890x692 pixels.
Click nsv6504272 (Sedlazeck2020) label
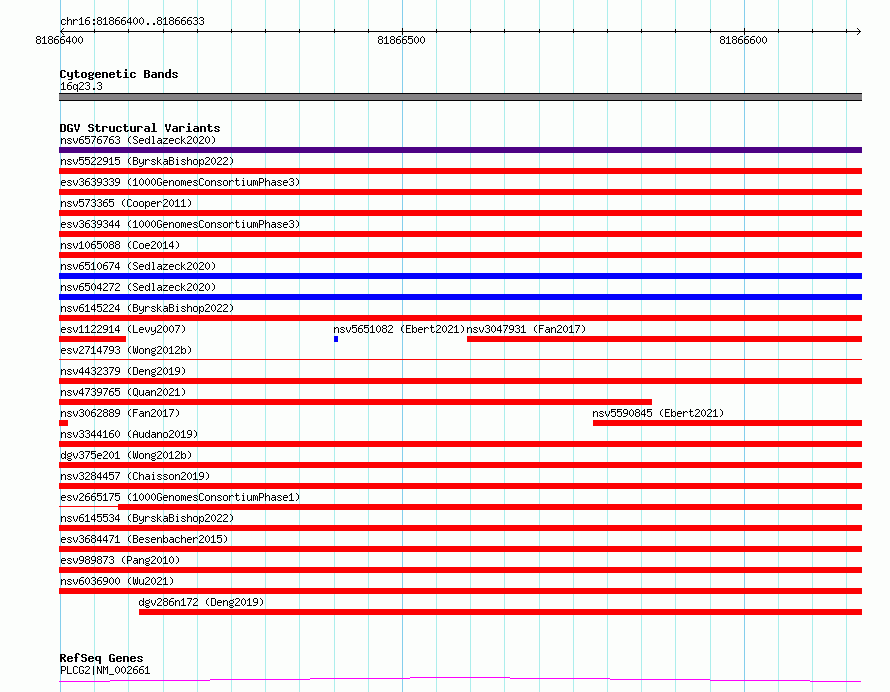(138, 287)
